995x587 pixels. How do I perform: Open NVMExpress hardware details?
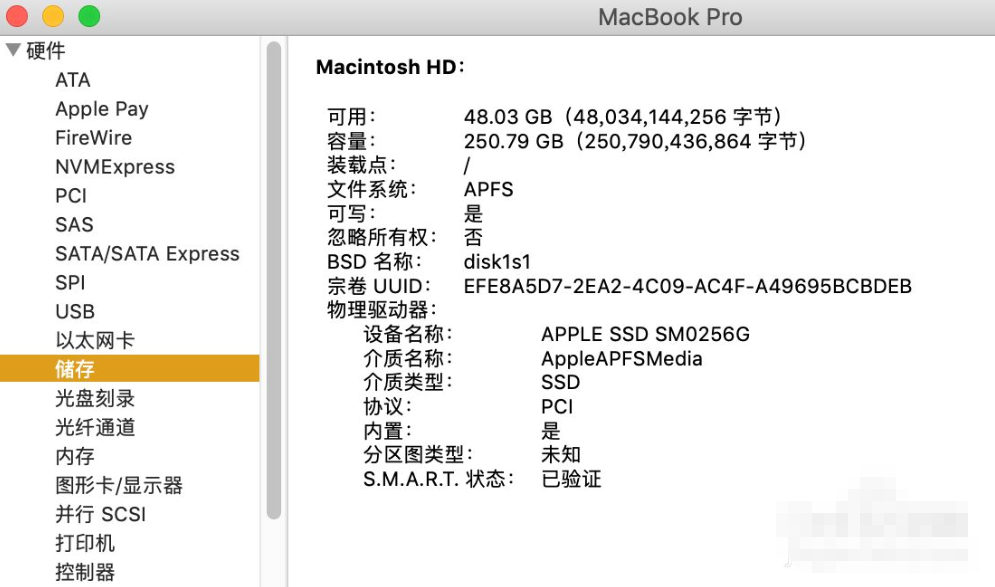114,167
